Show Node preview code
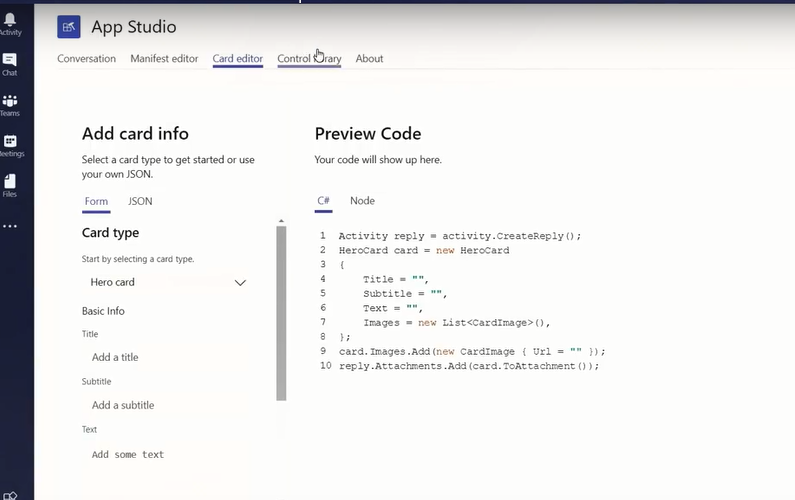 click(x=362, y=201)
